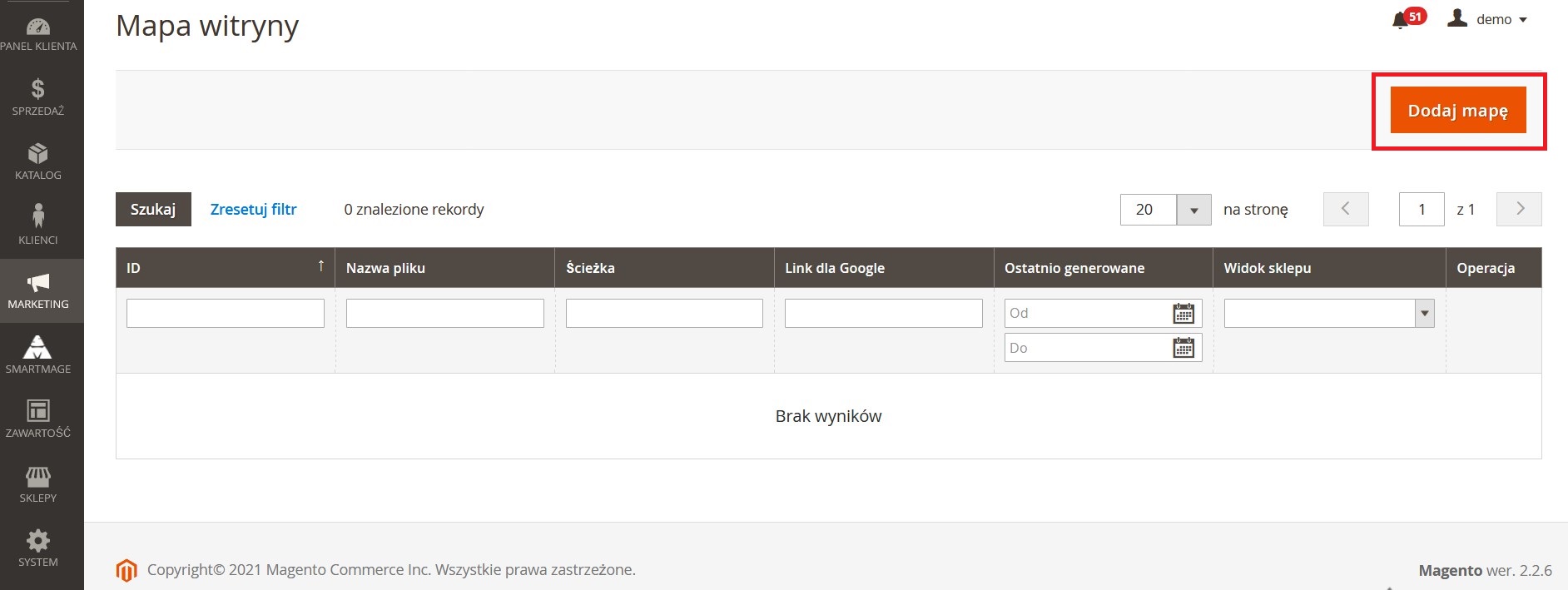Focus the Nazwa pliku filter field
Screen dimensions: 1568x590
444,314
